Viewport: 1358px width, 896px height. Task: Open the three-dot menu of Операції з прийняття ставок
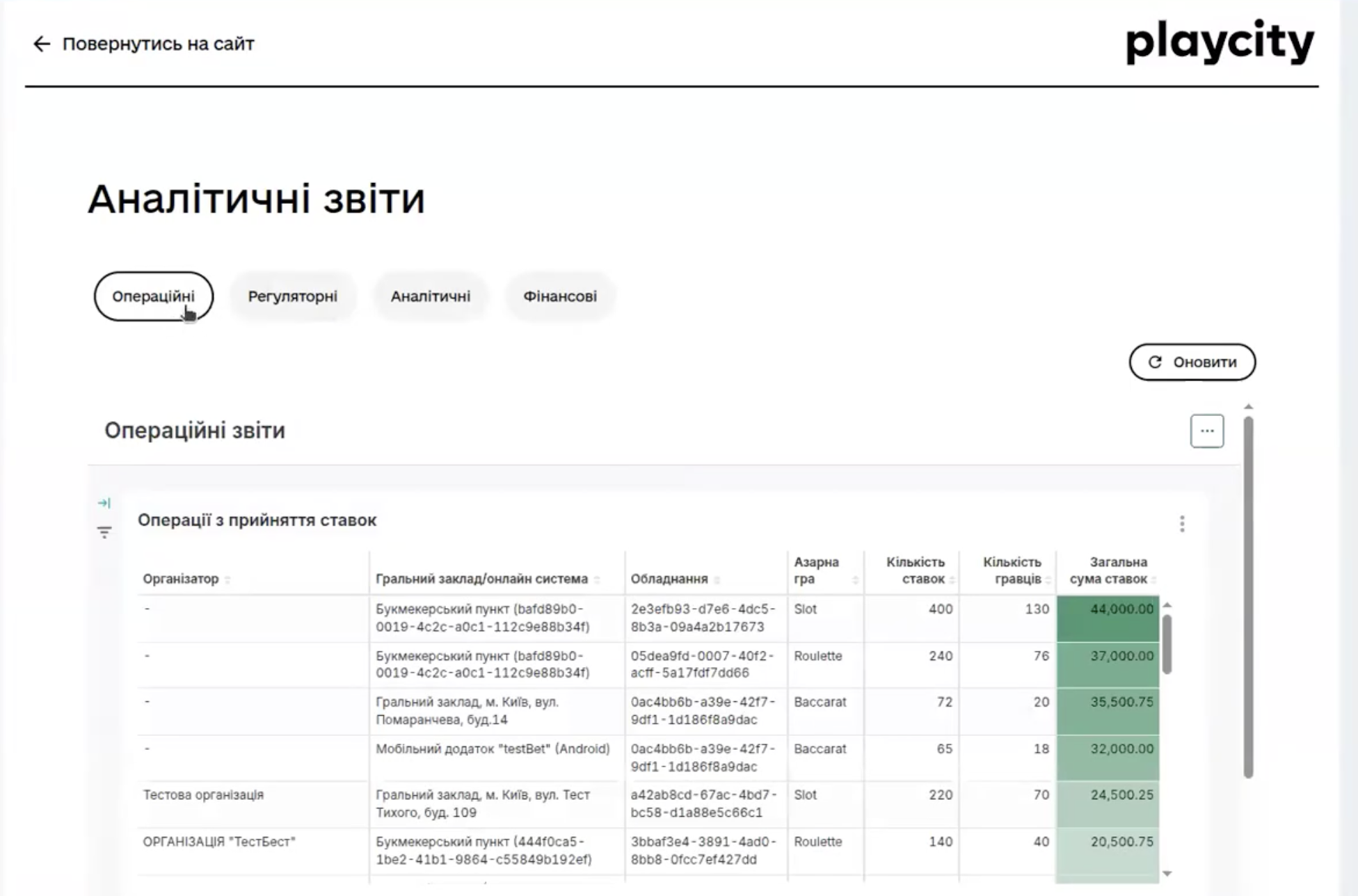tap(1181, 524)
